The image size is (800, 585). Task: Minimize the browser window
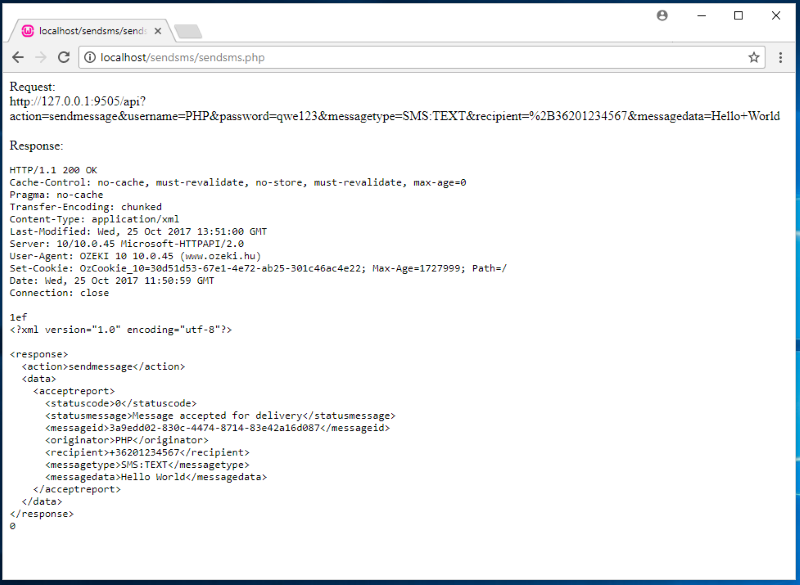click(x=702, y=15)
